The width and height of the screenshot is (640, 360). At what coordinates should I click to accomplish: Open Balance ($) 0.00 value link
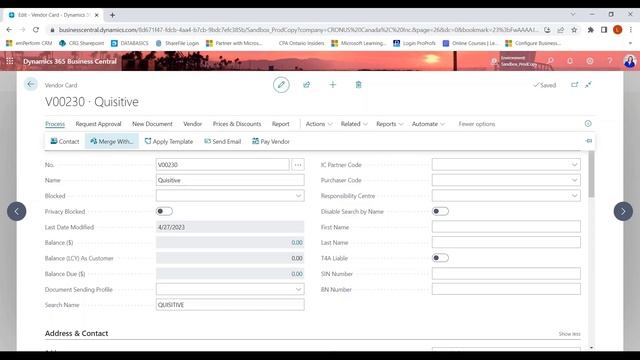[297, 243]
